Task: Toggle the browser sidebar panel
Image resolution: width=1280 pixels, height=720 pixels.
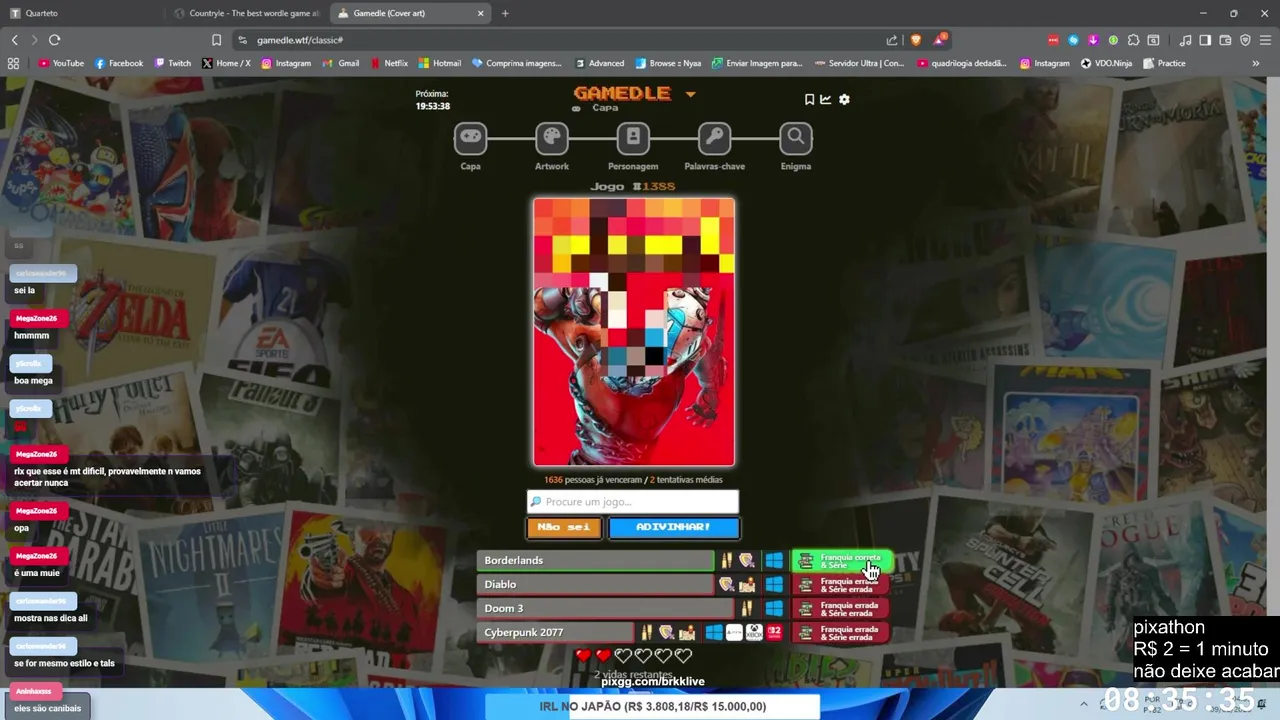Action: click(x=1205, y=40)
